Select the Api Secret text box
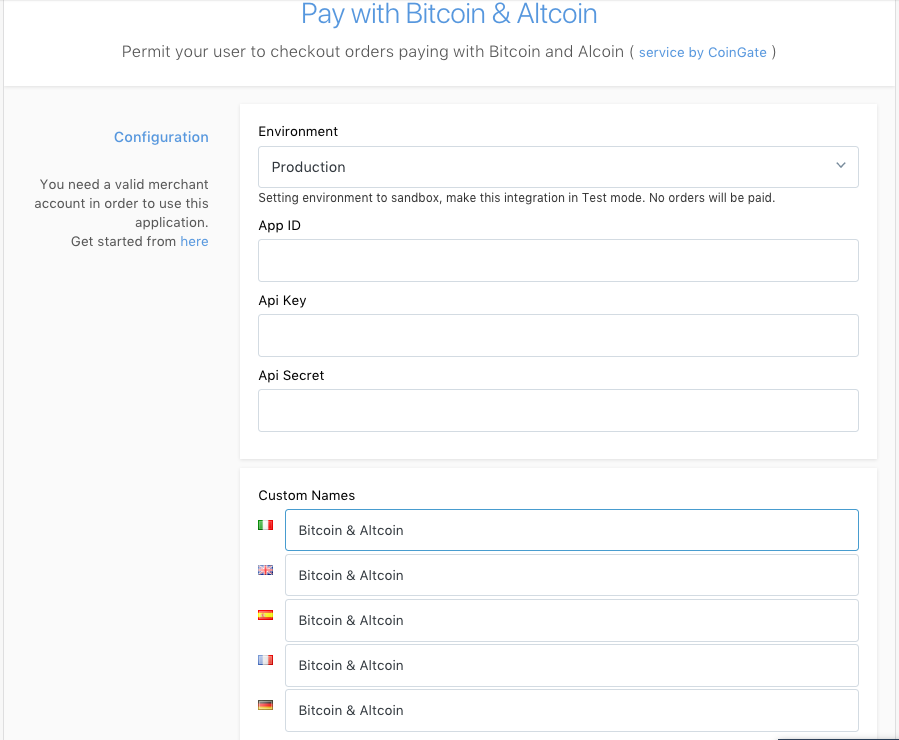 558,410
